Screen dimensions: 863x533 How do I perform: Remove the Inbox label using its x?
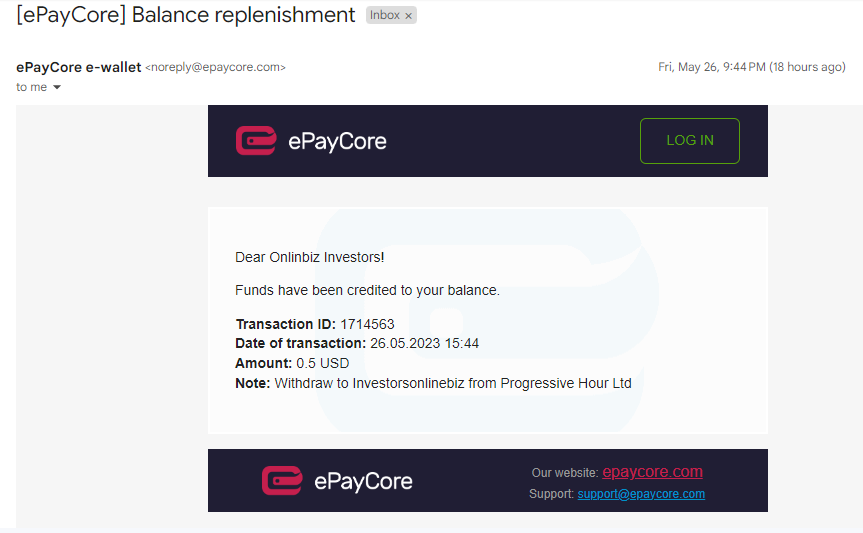[408, 16]
